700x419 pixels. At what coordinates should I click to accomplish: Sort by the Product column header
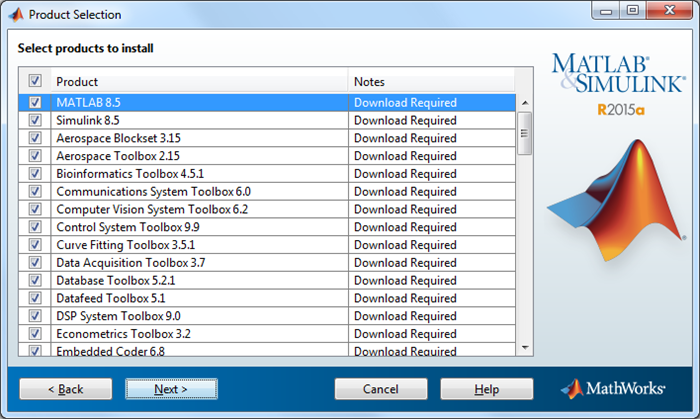point(200,81)
